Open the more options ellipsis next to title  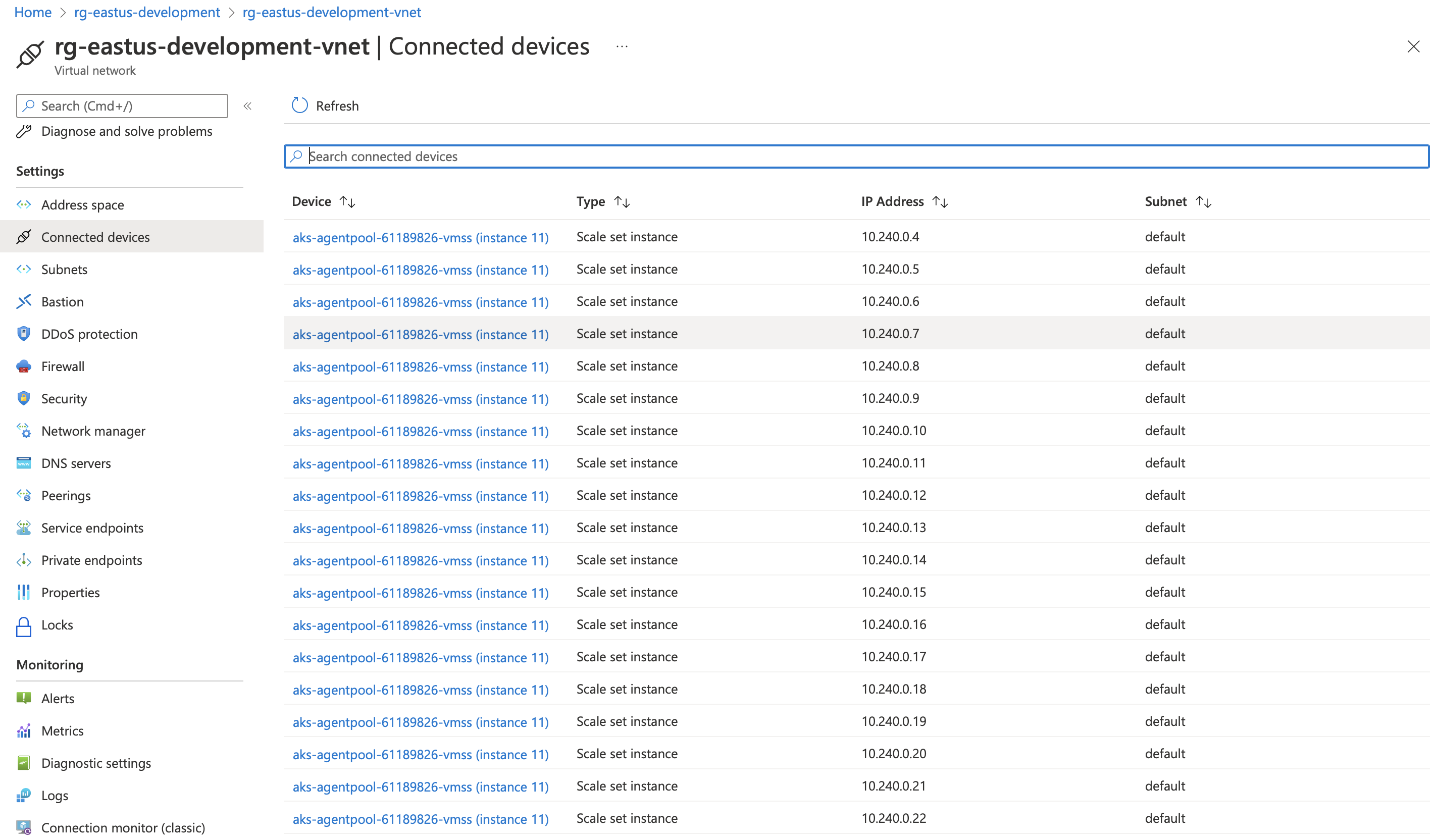coord(623,47)
